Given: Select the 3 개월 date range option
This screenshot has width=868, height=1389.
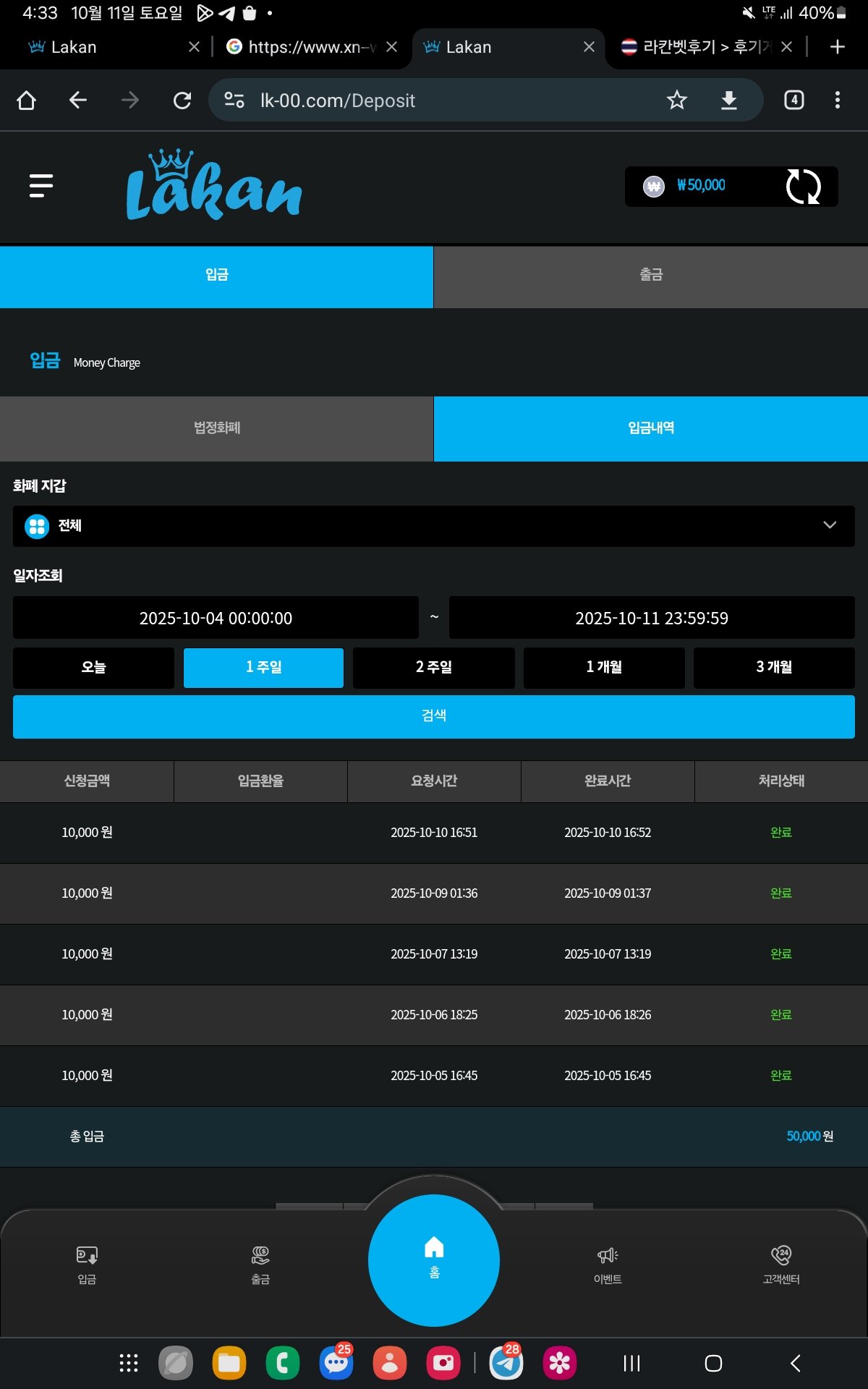Looking at the screenshot, I should 774,667.
